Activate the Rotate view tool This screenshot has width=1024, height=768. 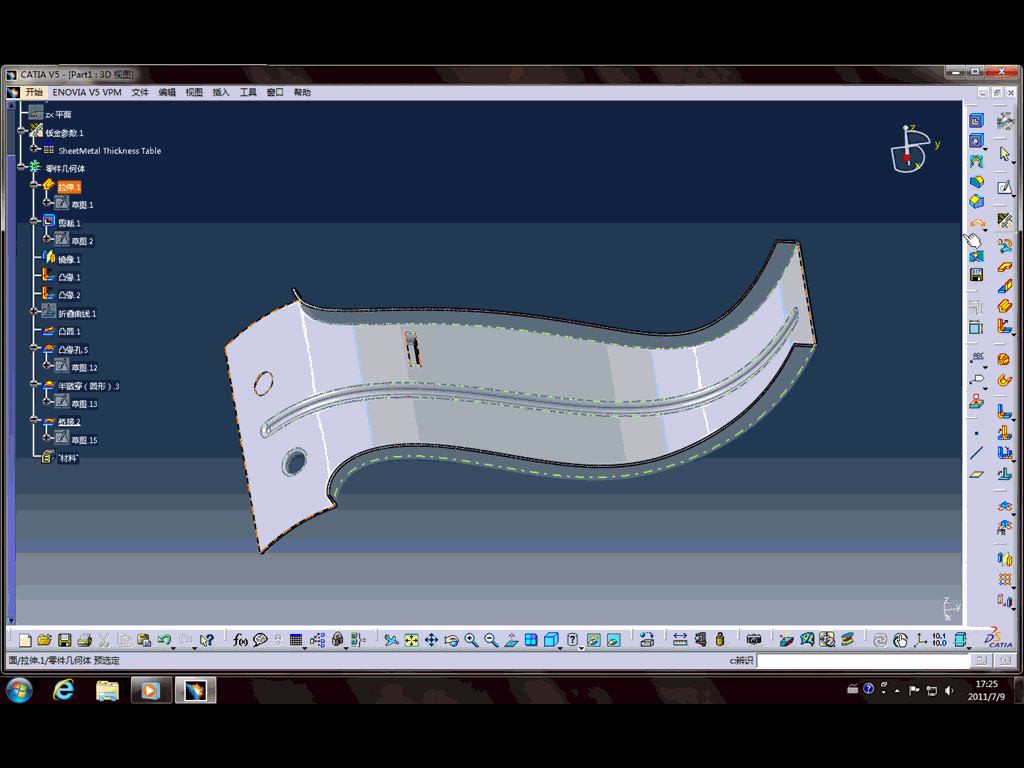(451, 640)
